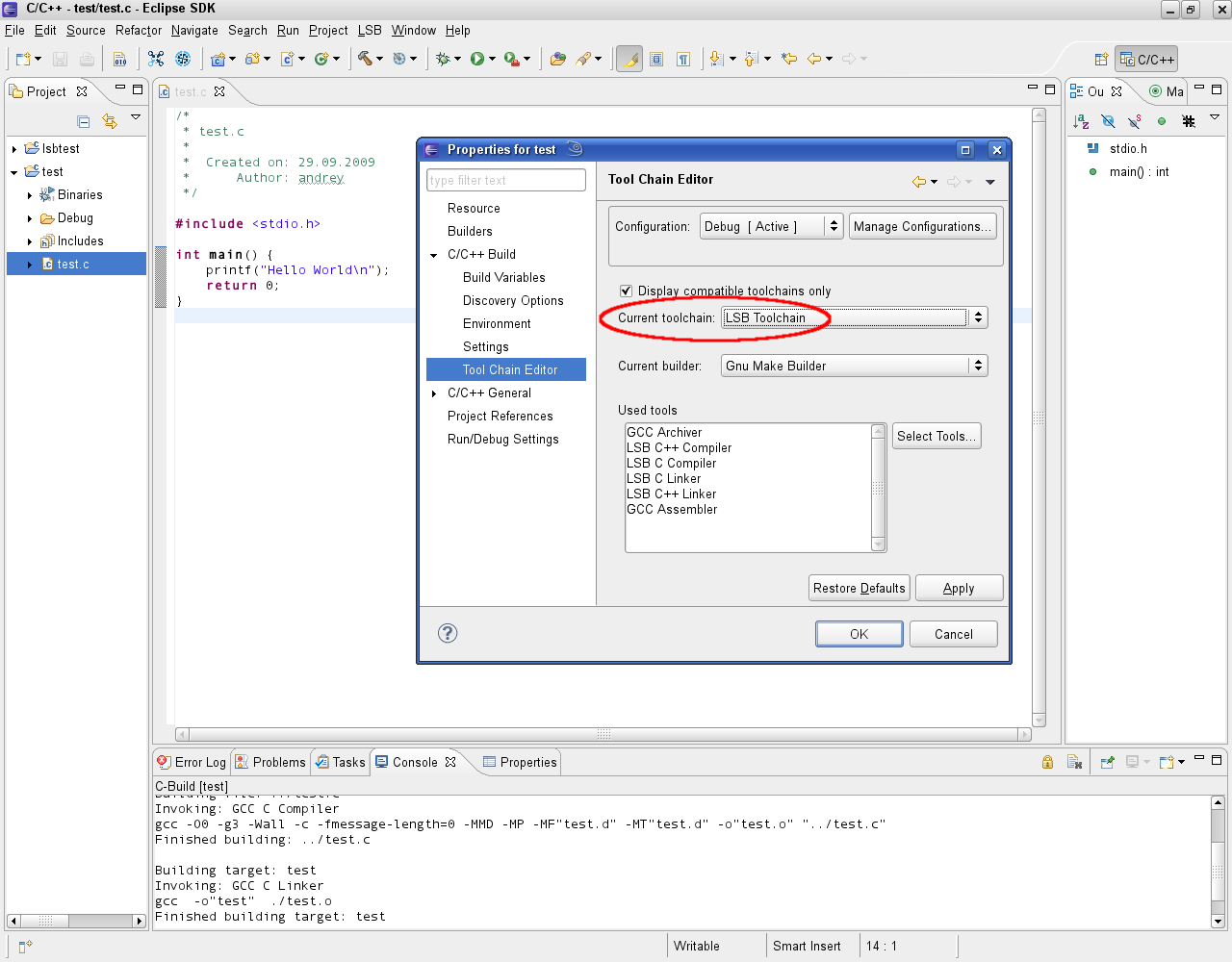Screen dimensions: 1232x962
Task: Select Discovery Options in properties tree
Action: point(513,300)
